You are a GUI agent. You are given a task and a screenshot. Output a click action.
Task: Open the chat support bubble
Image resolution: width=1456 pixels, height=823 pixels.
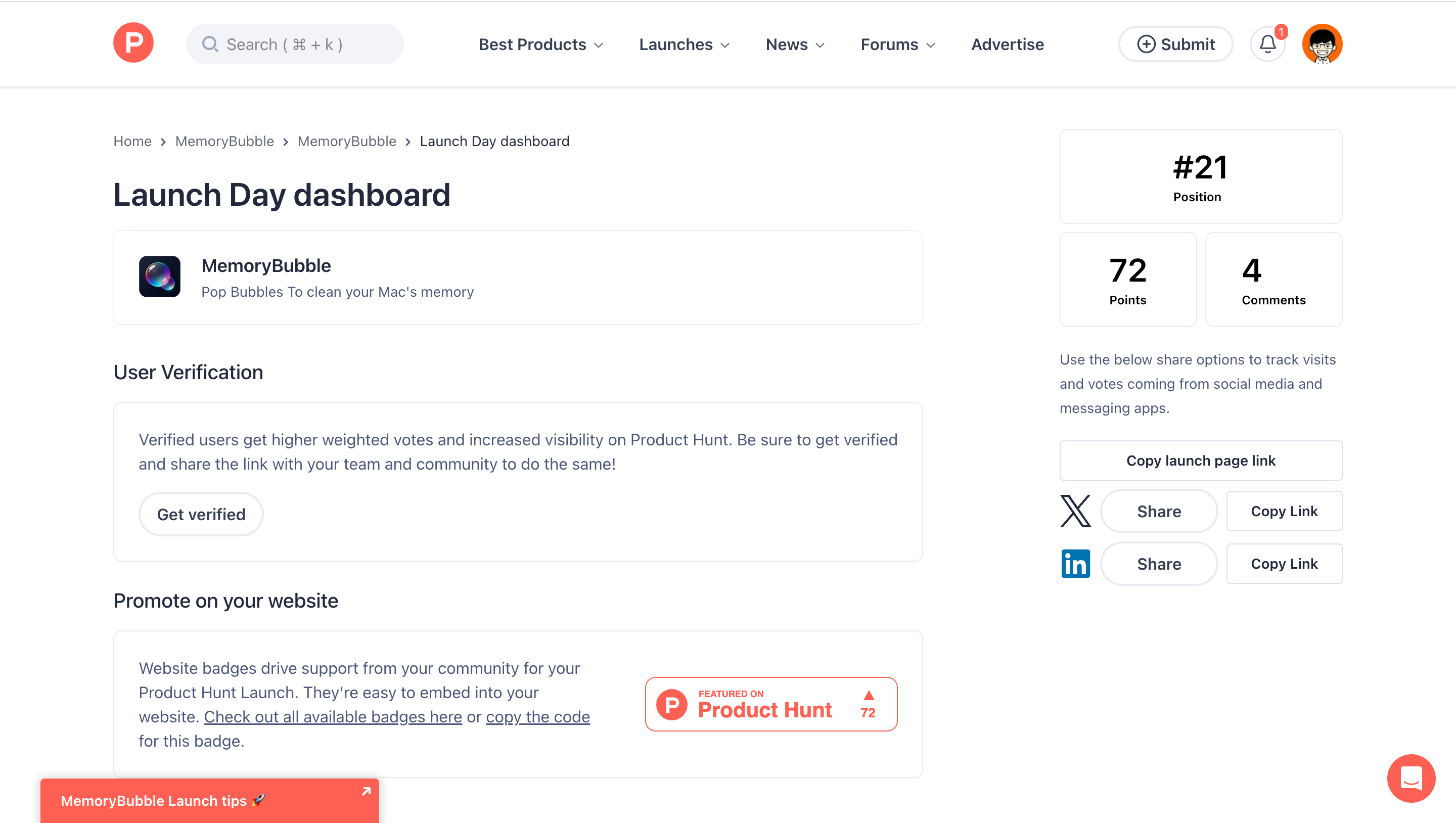click(1411, 778)
